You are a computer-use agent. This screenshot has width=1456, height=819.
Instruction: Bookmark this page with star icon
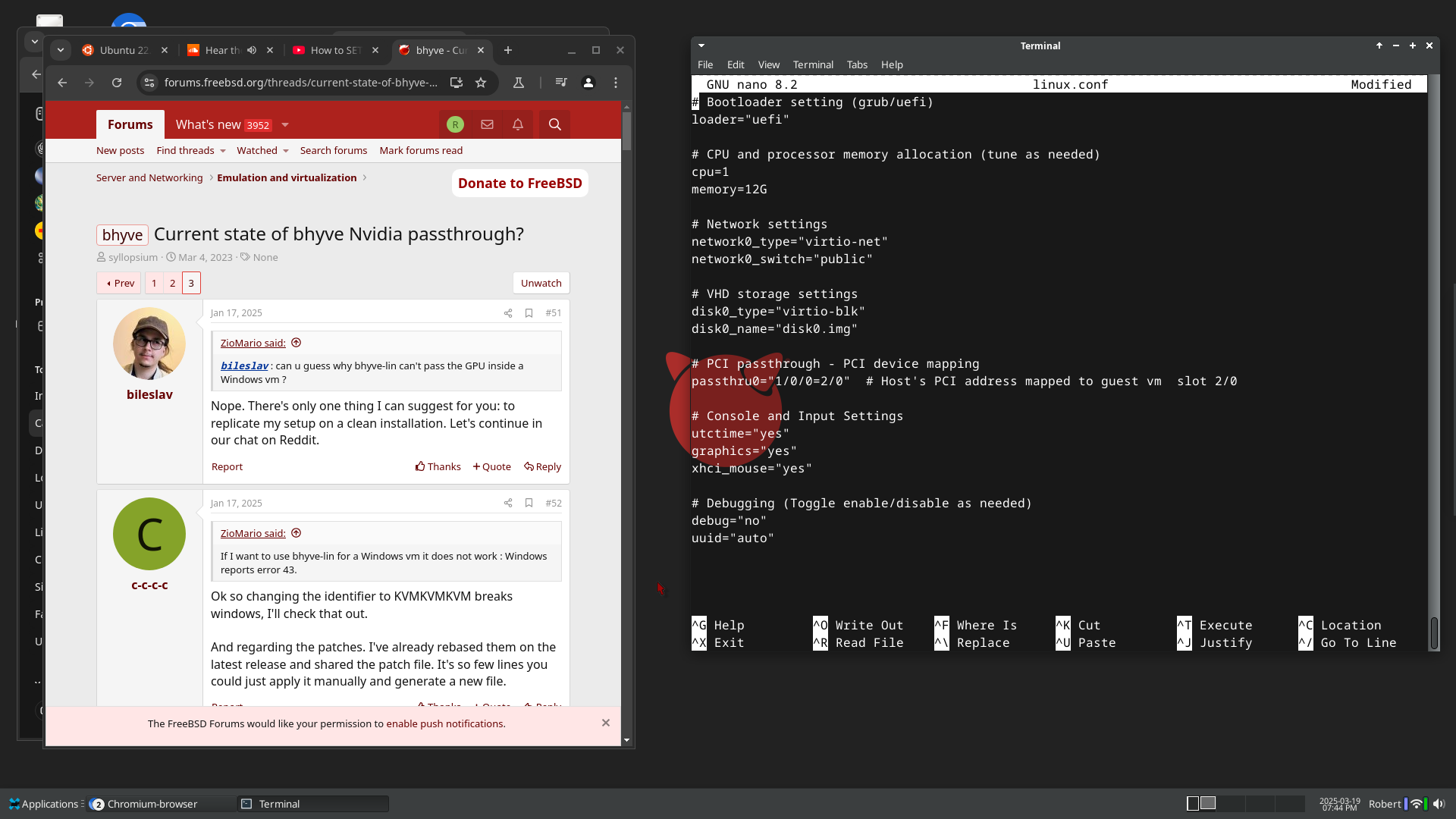tap(481, 83)
